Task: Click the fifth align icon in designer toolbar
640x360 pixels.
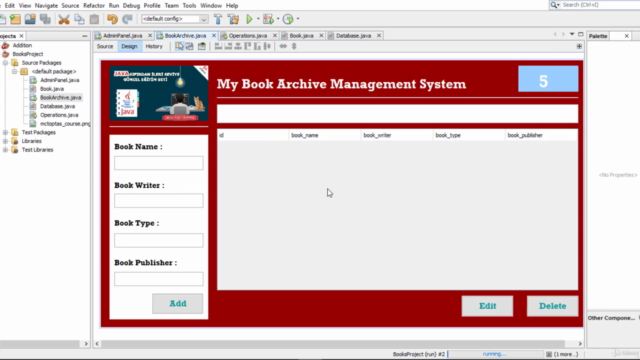Action: (x=258, y=47)
